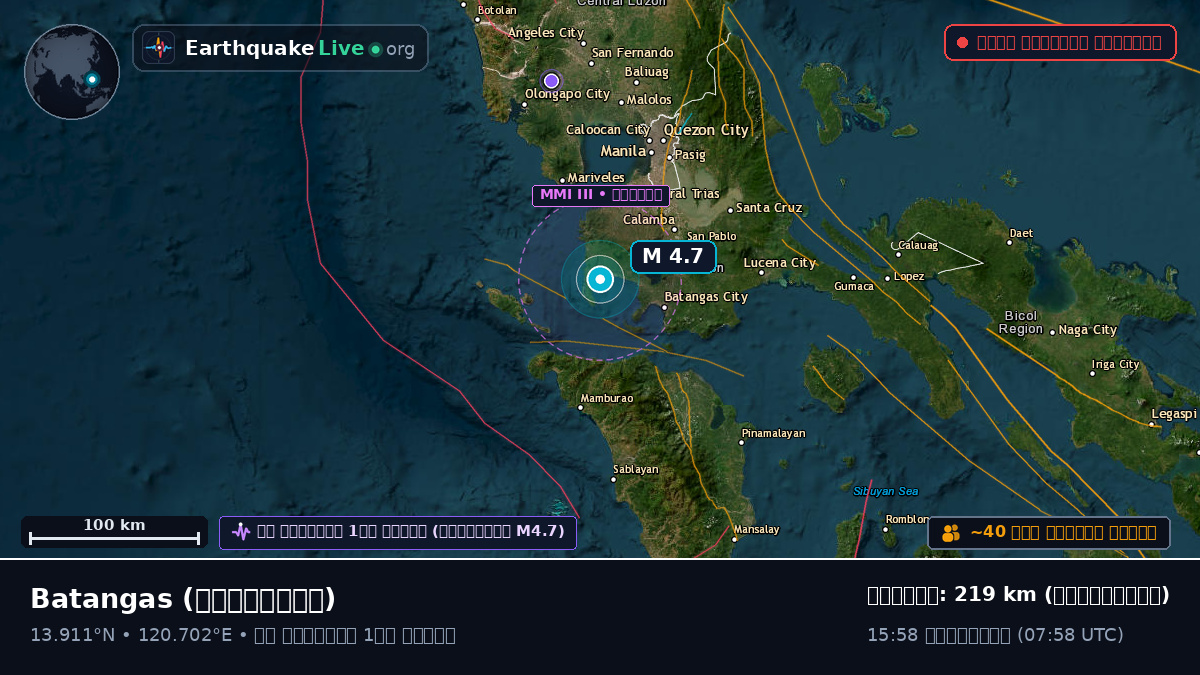
Task: Click the ~40 people estimate badge
Action: pos(1049,533)
